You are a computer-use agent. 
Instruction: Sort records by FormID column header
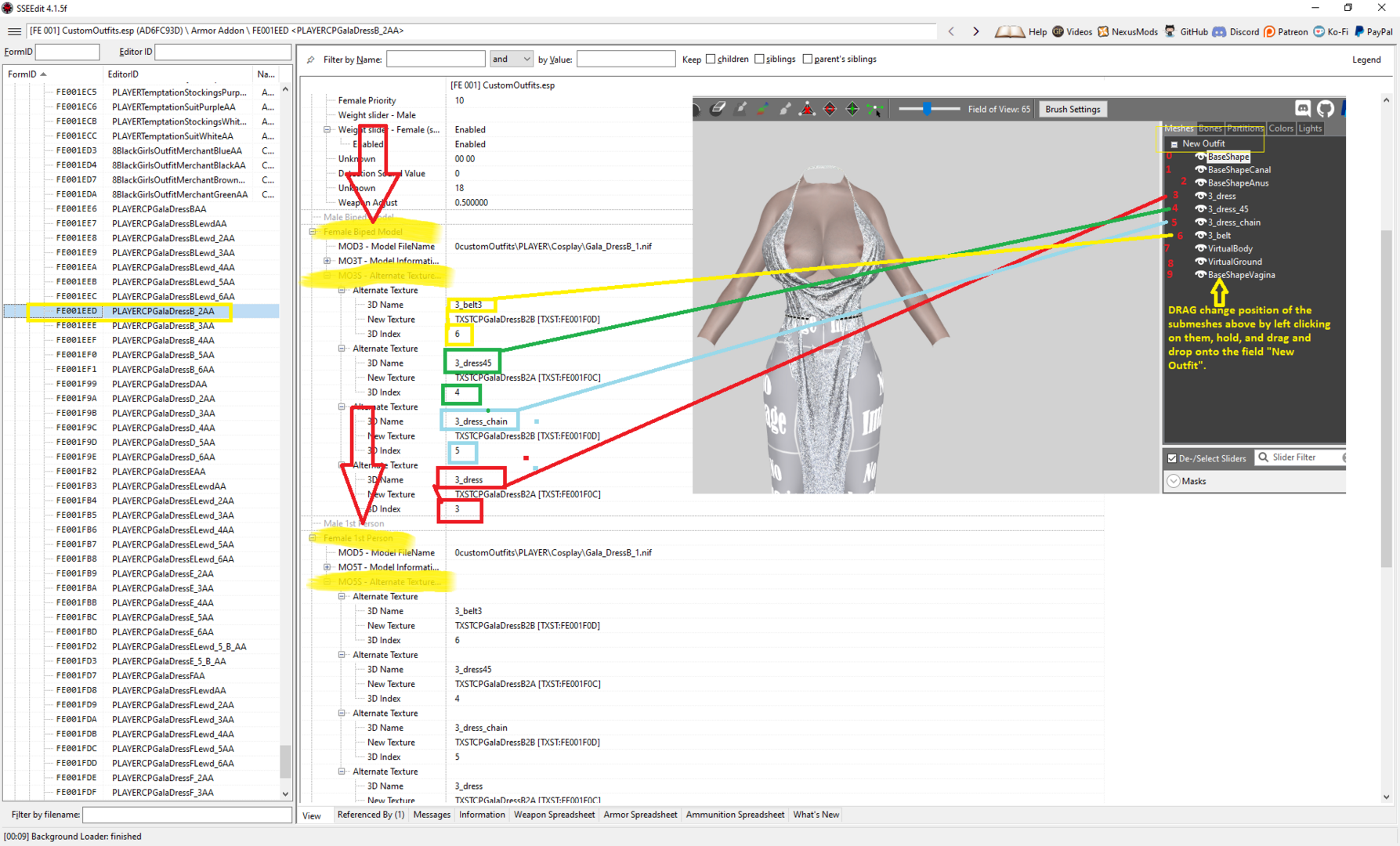[x=52, y=74]
